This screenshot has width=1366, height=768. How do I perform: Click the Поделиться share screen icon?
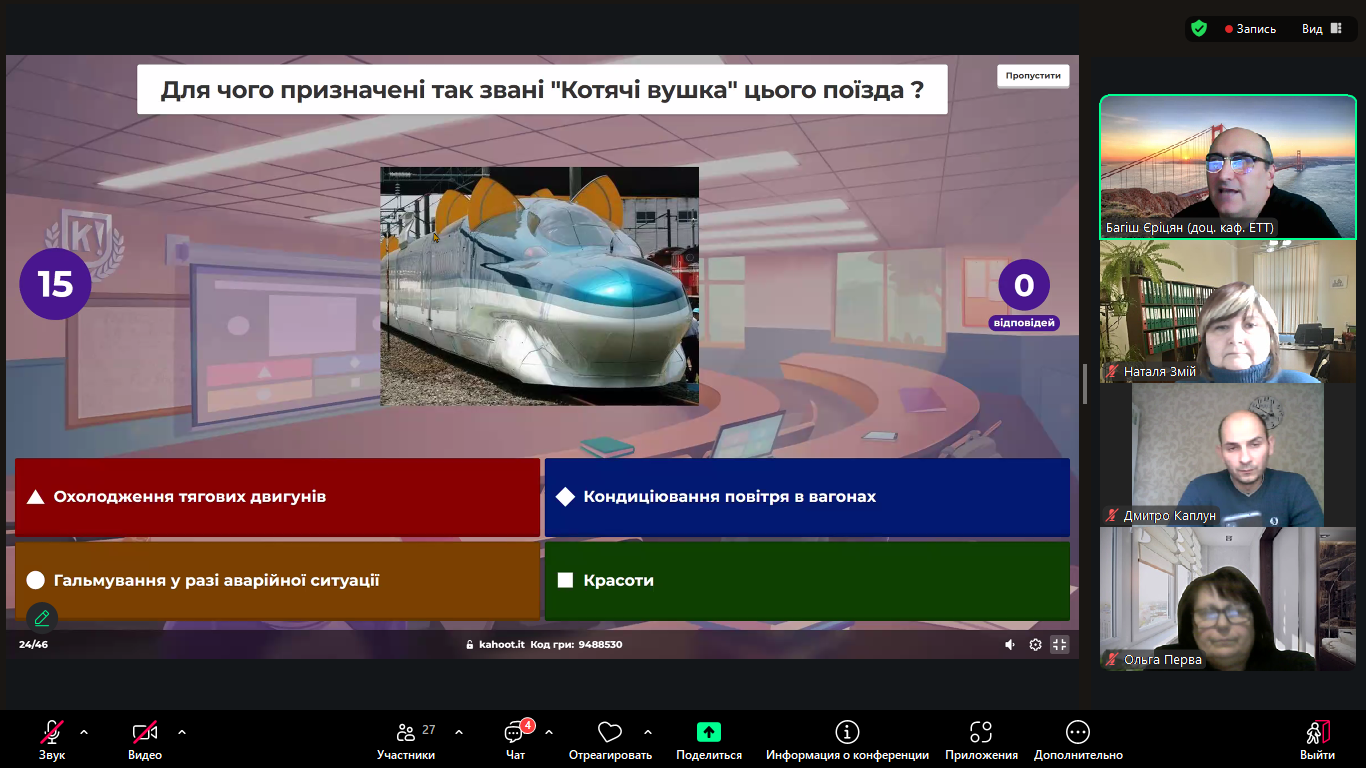pyautogui.click(x=708, y=740)
